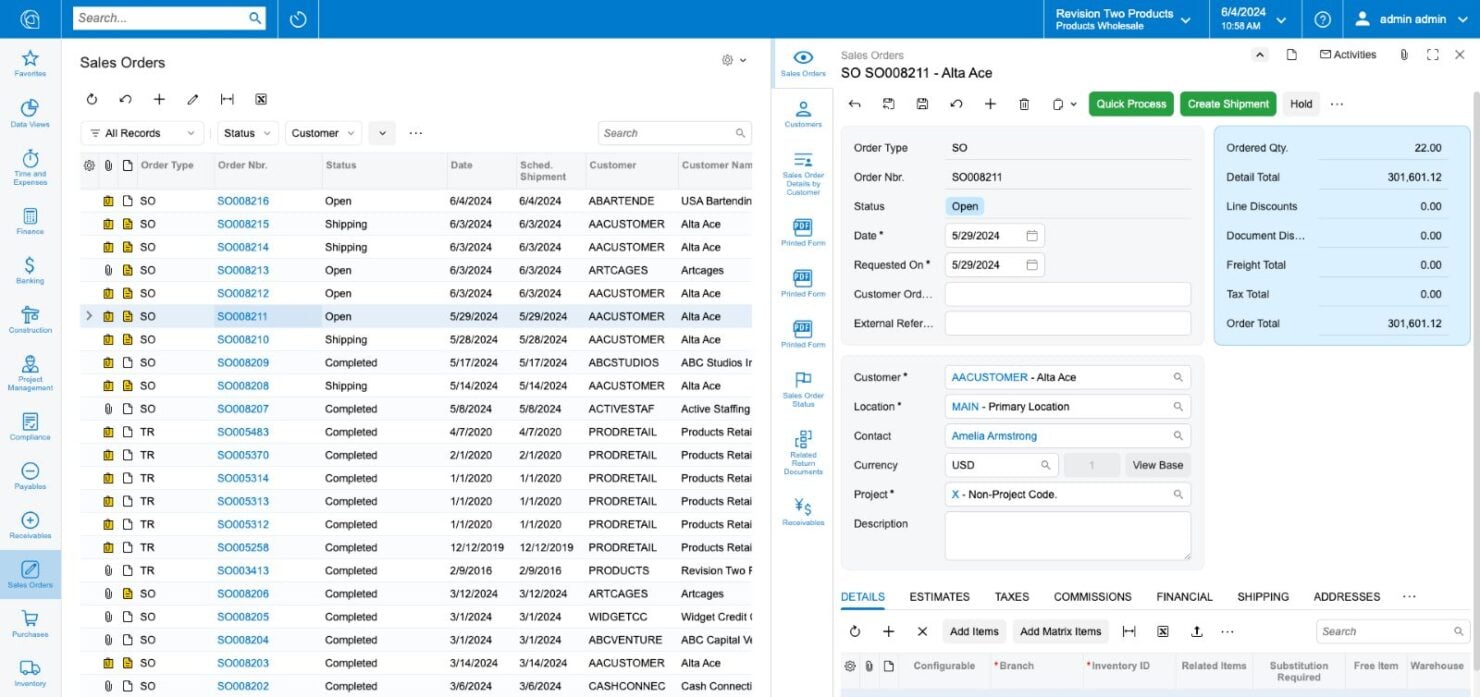Select the Edit pencil icon above the orders grid
Image resolution: width=1480 pixels, height=697 pixels.
click(x=193, y=99)
